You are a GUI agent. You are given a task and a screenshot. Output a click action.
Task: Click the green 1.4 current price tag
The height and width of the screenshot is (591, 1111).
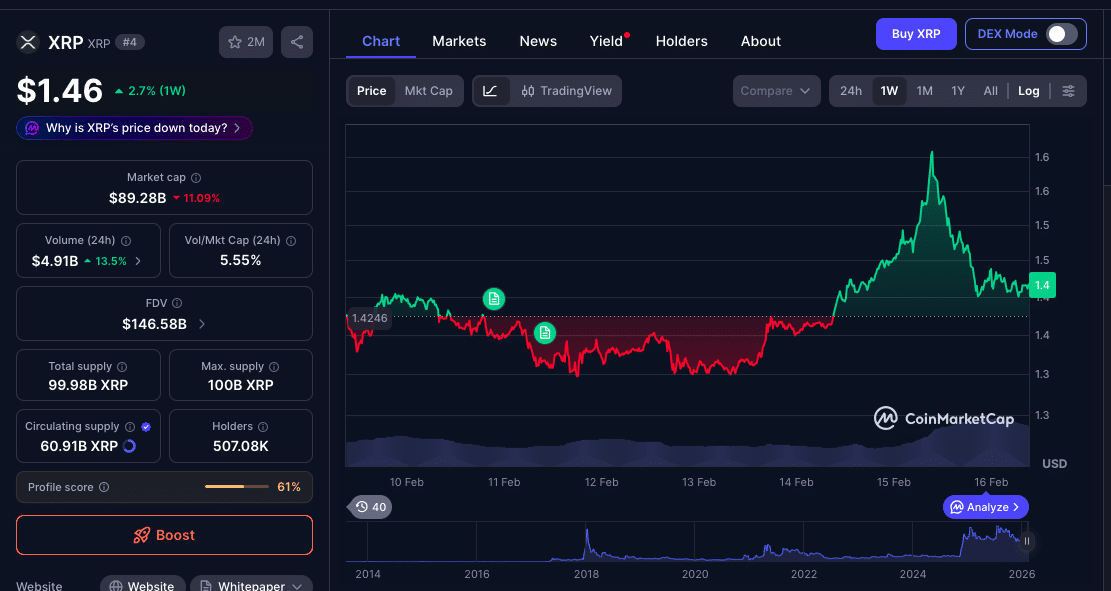[x=1042, y=286]
